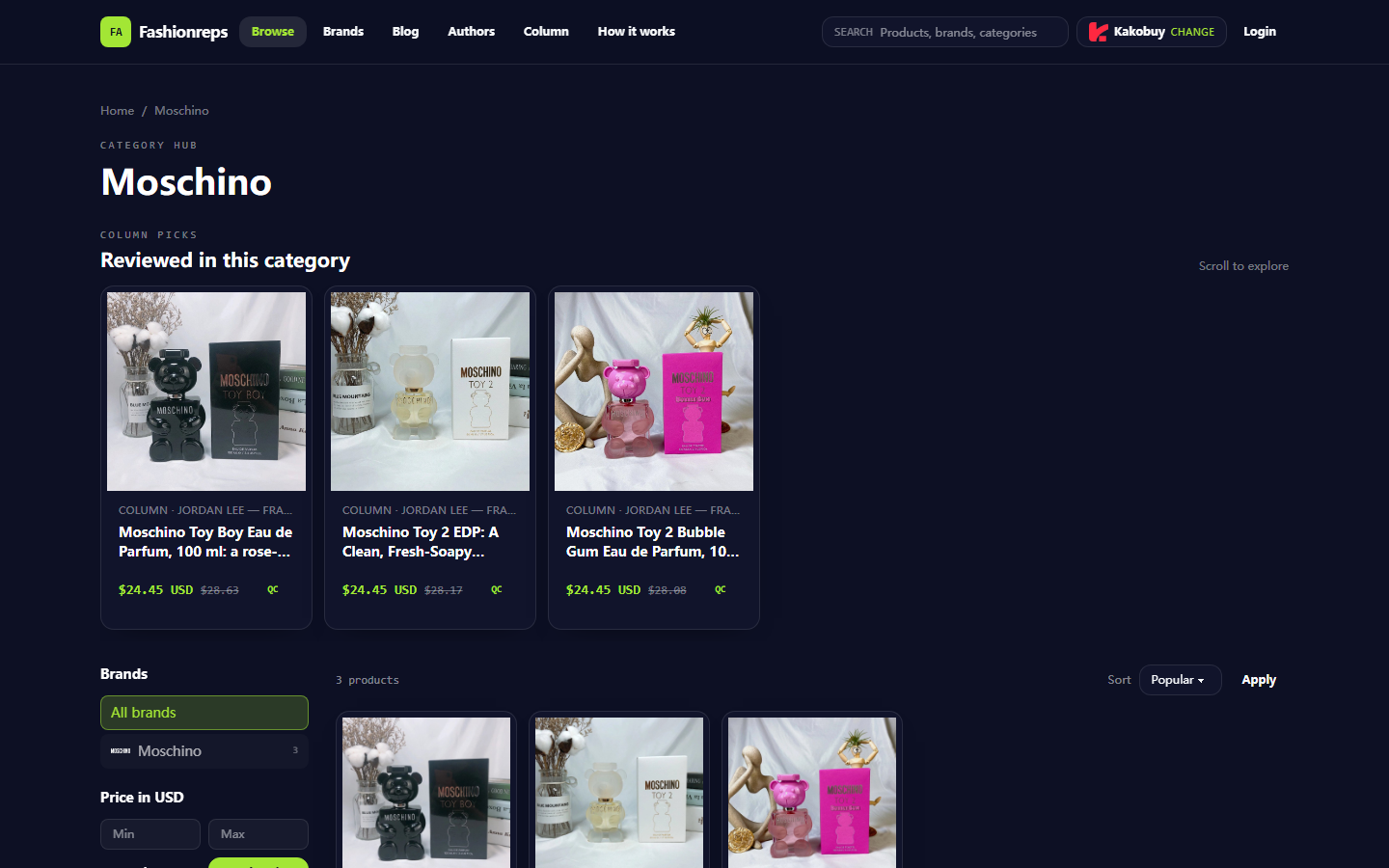Open the pink Bubble Gum product listing thumbnail
Screen dimensions: 1389x868
tap(812, 793)
